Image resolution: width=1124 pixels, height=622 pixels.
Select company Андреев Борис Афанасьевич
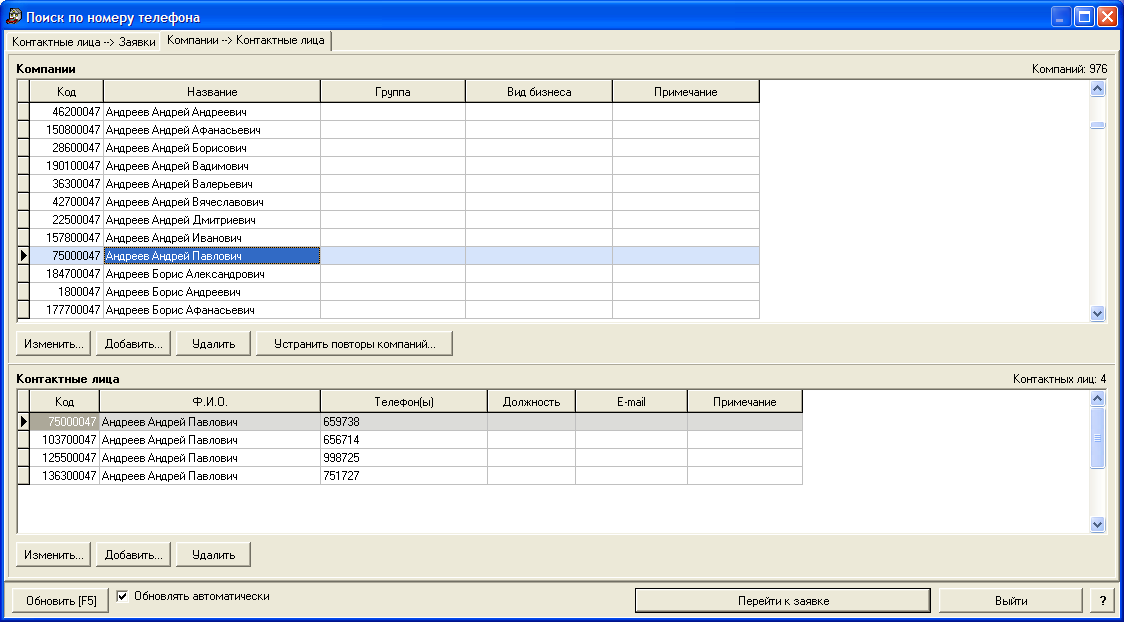(212, 310)
